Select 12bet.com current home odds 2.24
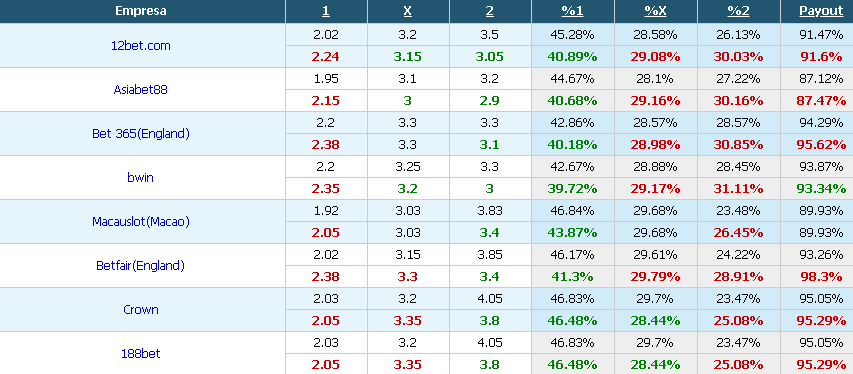This screenshot has width=853, height=374. tap(326, 57)
